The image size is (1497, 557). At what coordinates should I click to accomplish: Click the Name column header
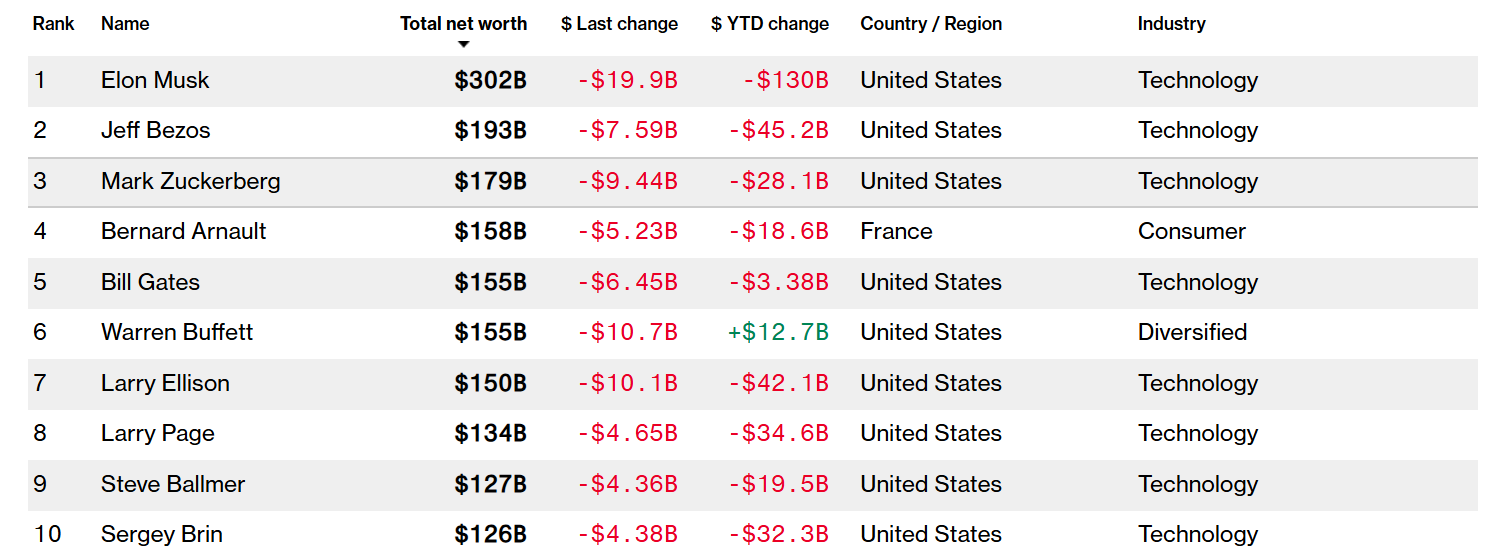pos(125,24)
